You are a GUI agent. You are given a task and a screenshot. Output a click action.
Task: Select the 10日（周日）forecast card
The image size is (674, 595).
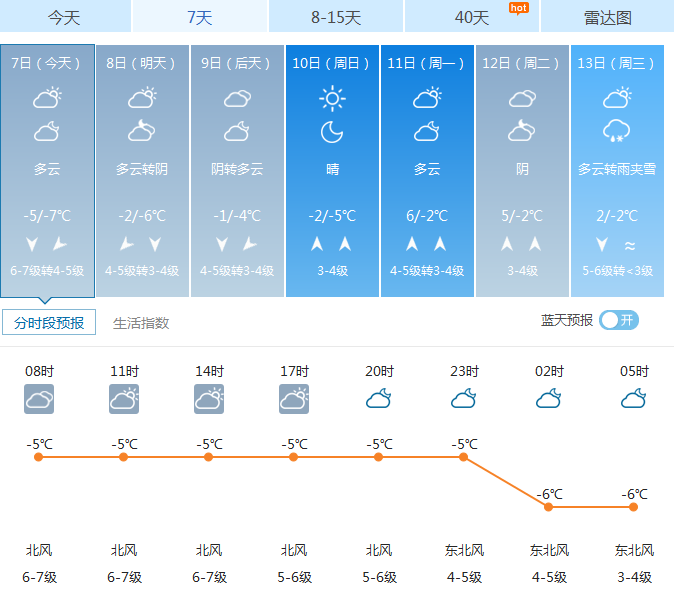point(332,171)
